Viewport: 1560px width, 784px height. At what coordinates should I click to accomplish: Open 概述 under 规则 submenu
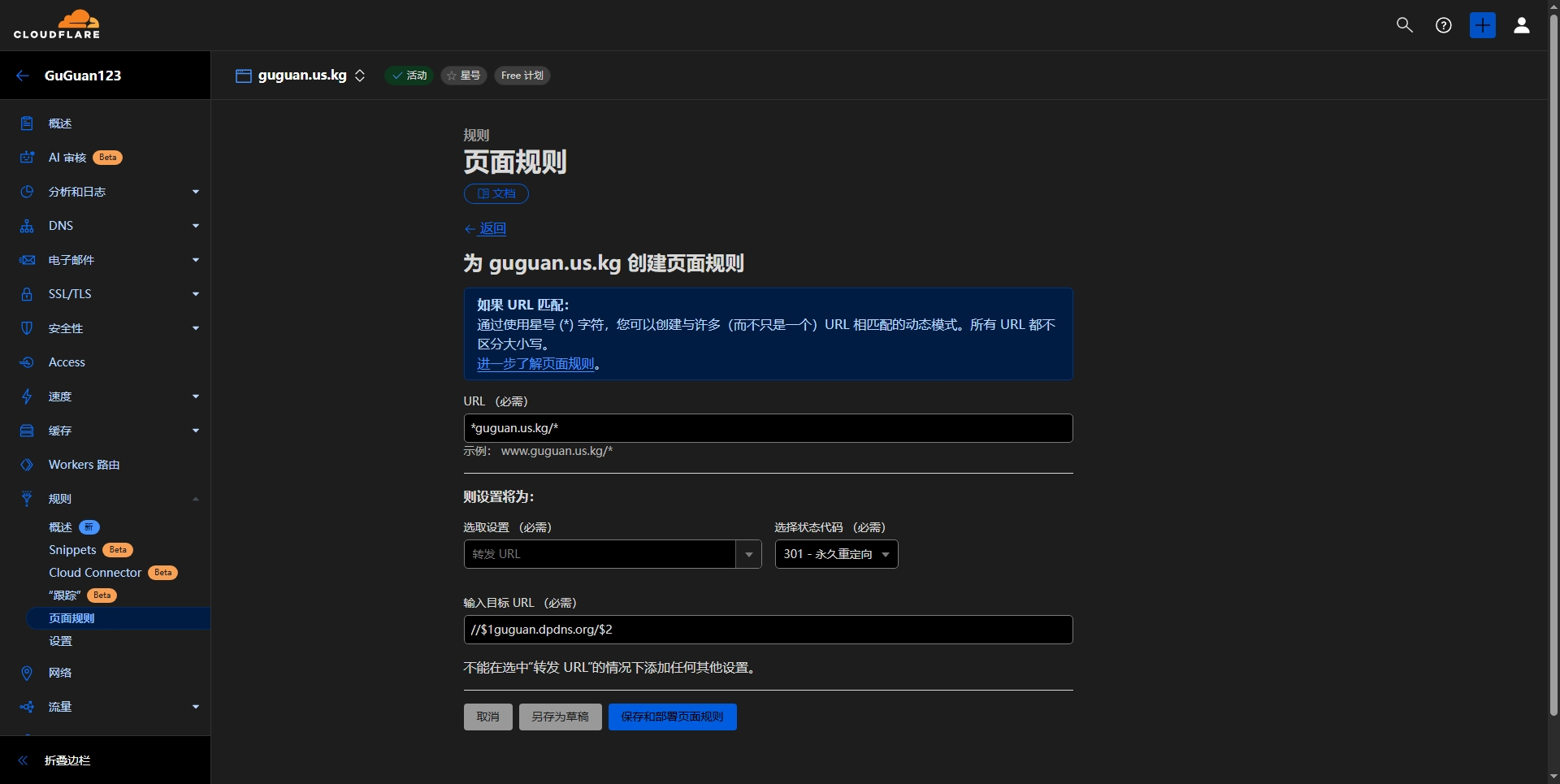pyautogui.click(x=60, y=527)
